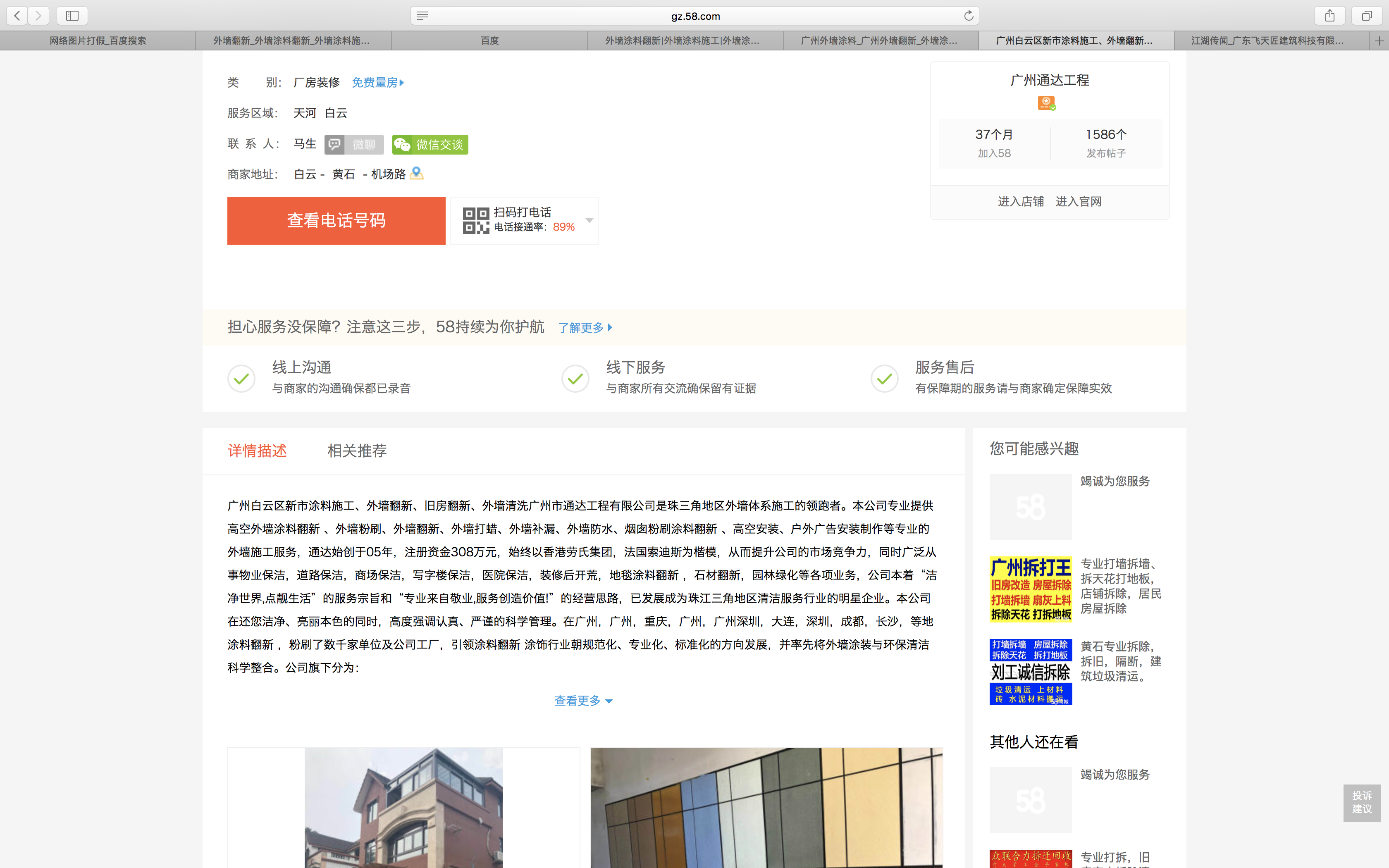1389x868 pixels.
Task: Open 了解更多 link with arrow
Action: pos(585,328)
